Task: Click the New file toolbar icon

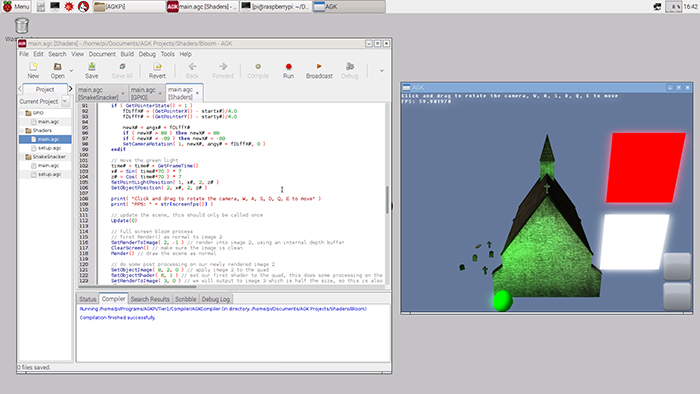Action: (x=33, y=70)
